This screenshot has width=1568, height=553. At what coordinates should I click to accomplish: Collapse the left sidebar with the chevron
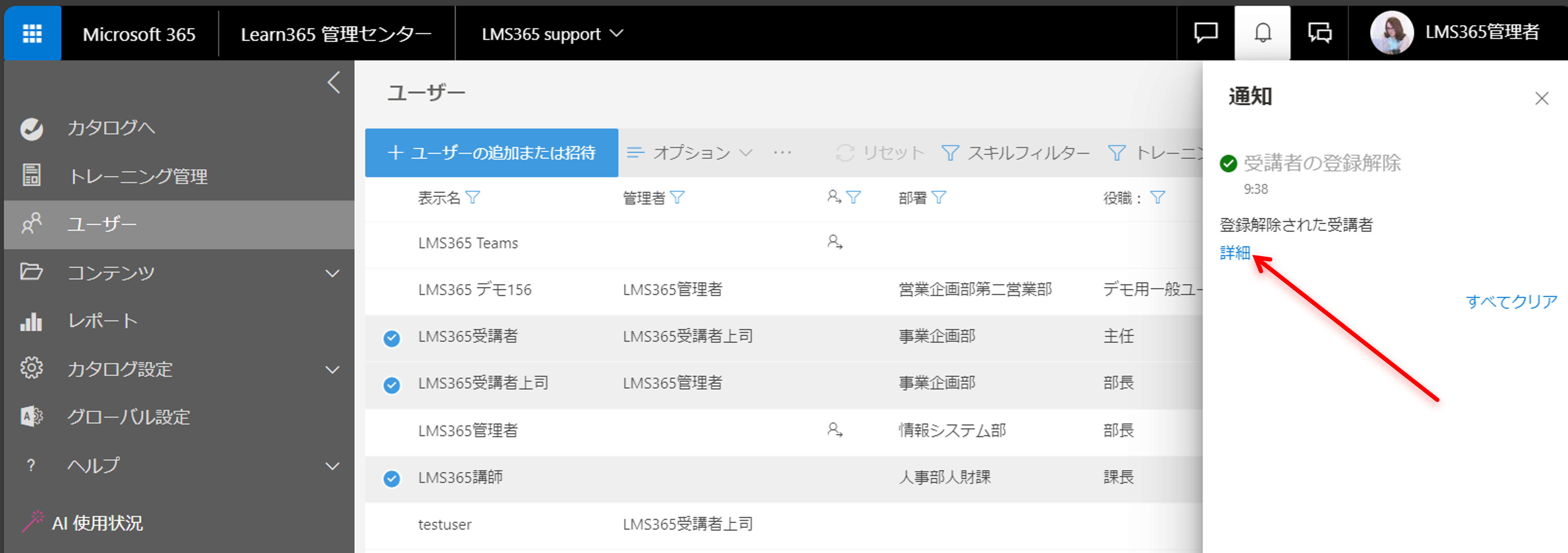pos(334,82)
